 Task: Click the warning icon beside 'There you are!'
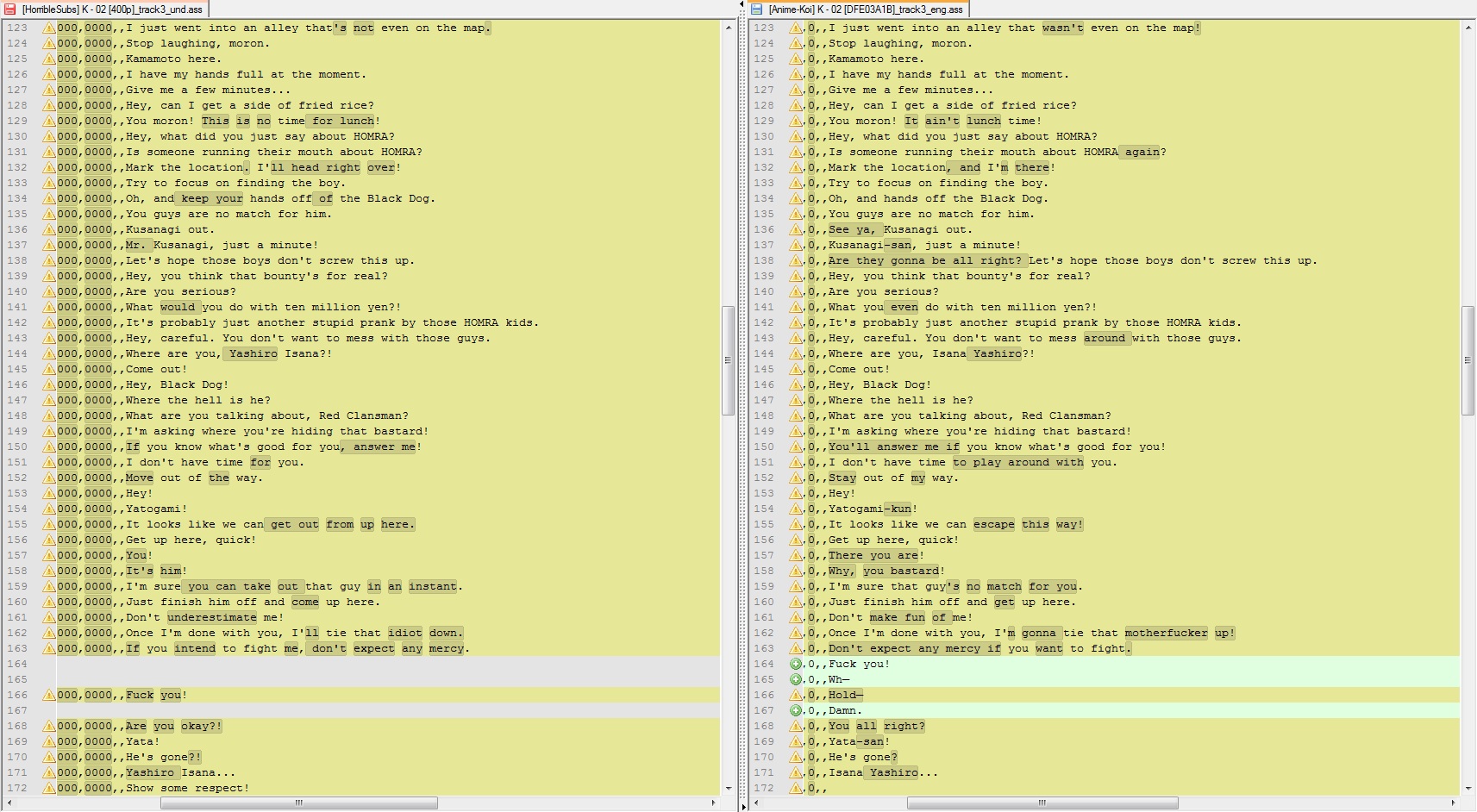click(796, 555)
